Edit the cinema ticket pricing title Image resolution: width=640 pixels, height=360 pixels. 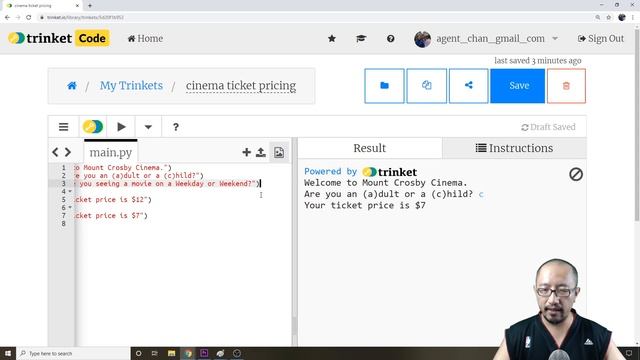(x=241, y=86)
